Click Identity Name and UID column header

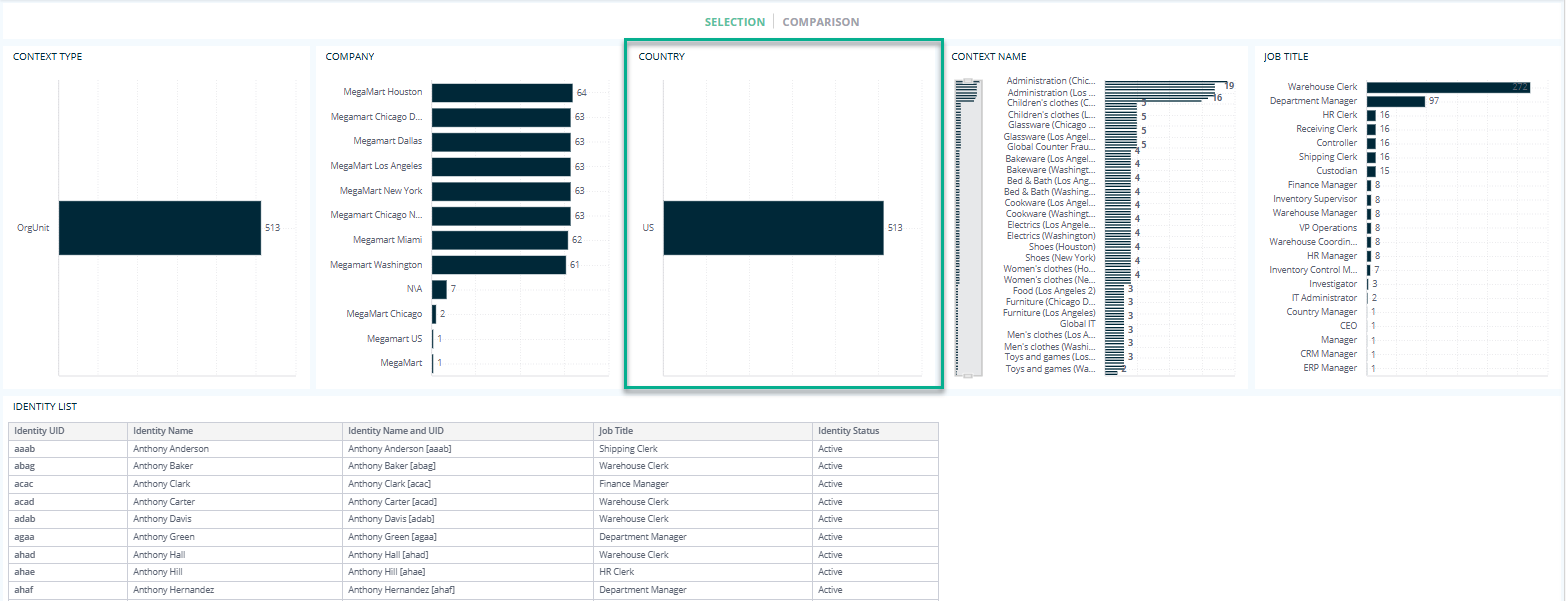coord(468,431)
